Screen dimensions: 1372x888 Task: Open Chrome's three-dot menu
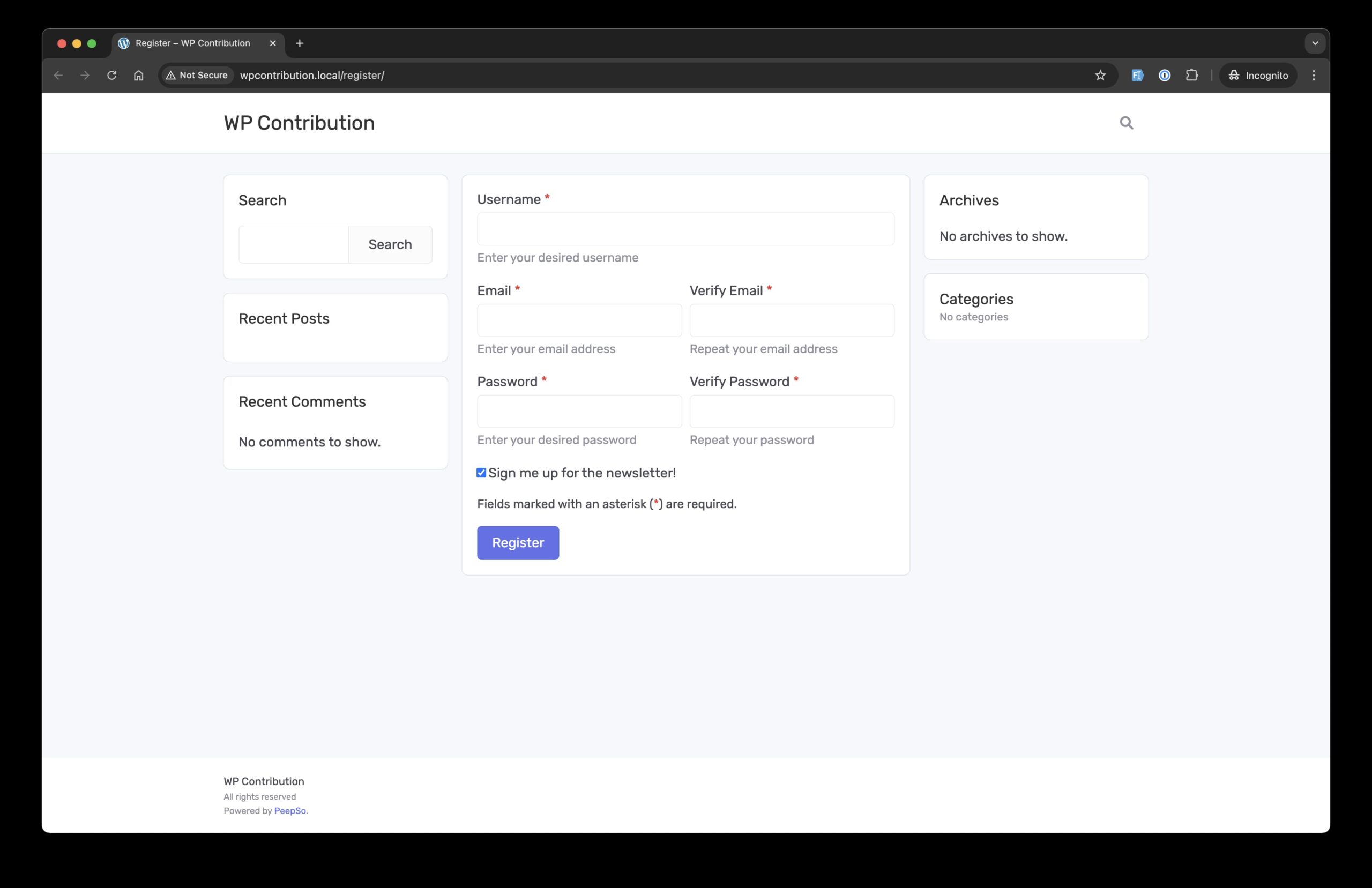[1314, 76]
